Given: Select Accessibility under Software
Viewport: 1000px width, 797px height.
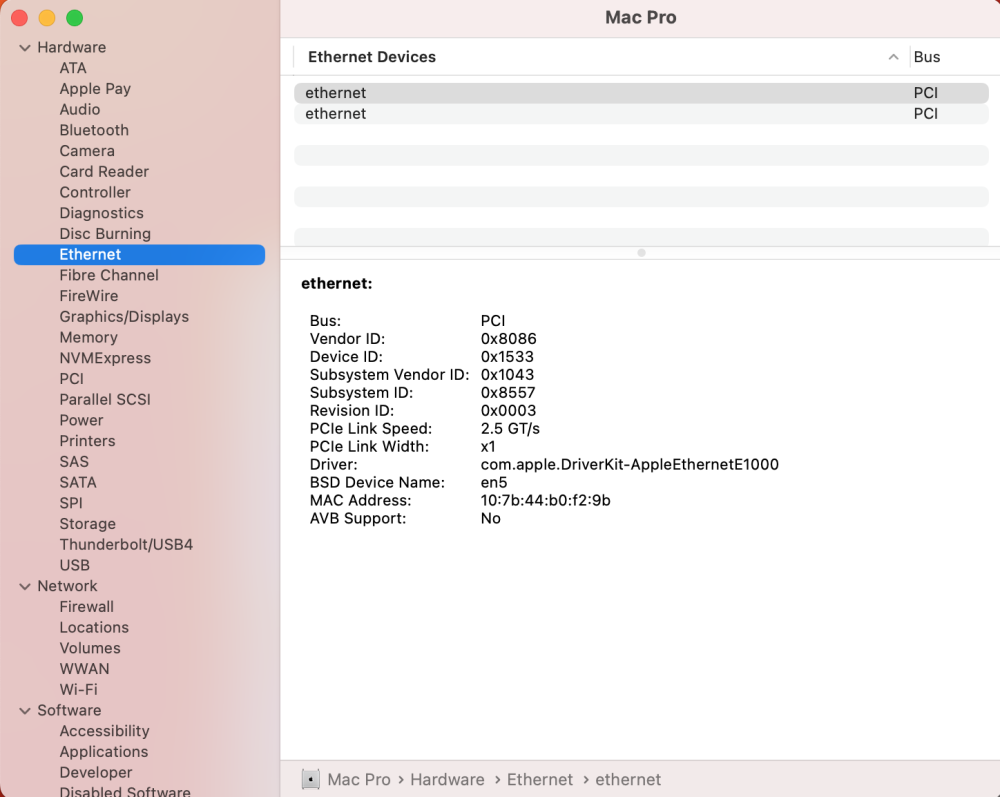Looking at the screenshot, I should pyautogui.click(x=105, y=731).
